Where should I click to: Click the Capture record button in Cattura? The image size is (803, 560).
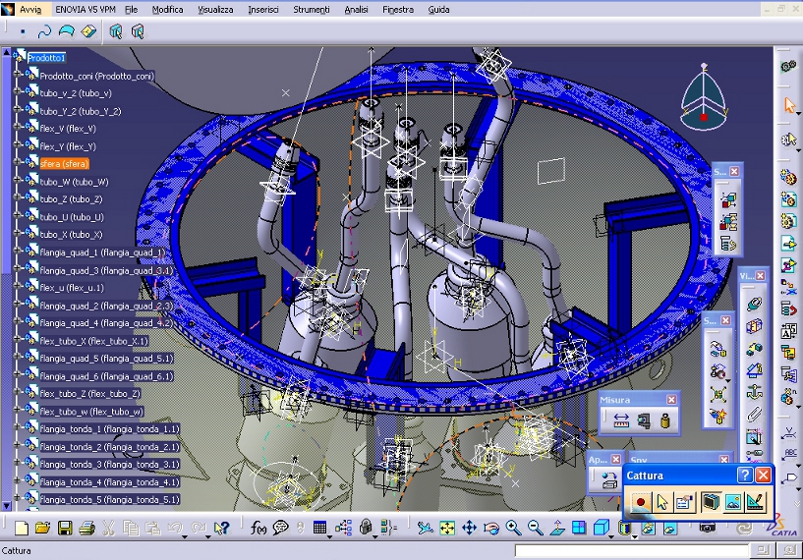click(x=640, y=502)
